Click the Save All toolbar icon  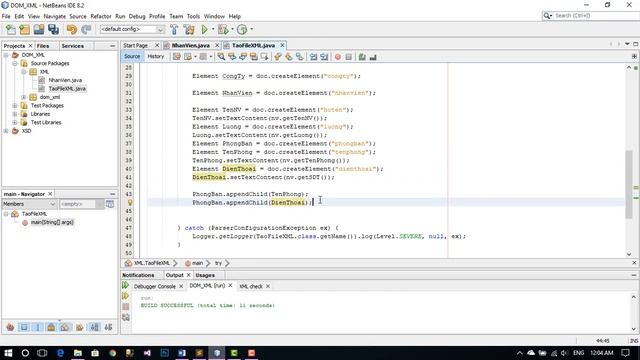click(x=53, y=29)
